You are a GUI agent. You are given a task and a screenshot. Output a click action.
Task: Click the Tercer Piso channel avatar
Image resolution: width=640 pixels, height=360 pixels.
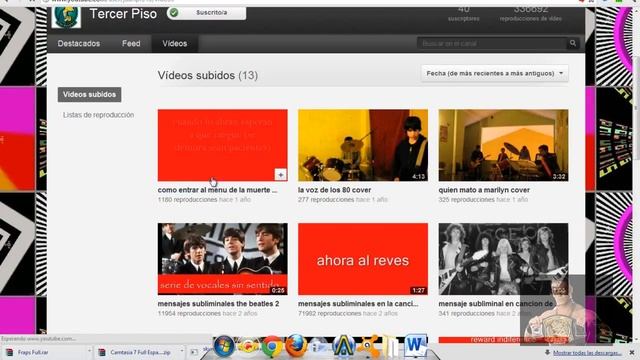66,17
